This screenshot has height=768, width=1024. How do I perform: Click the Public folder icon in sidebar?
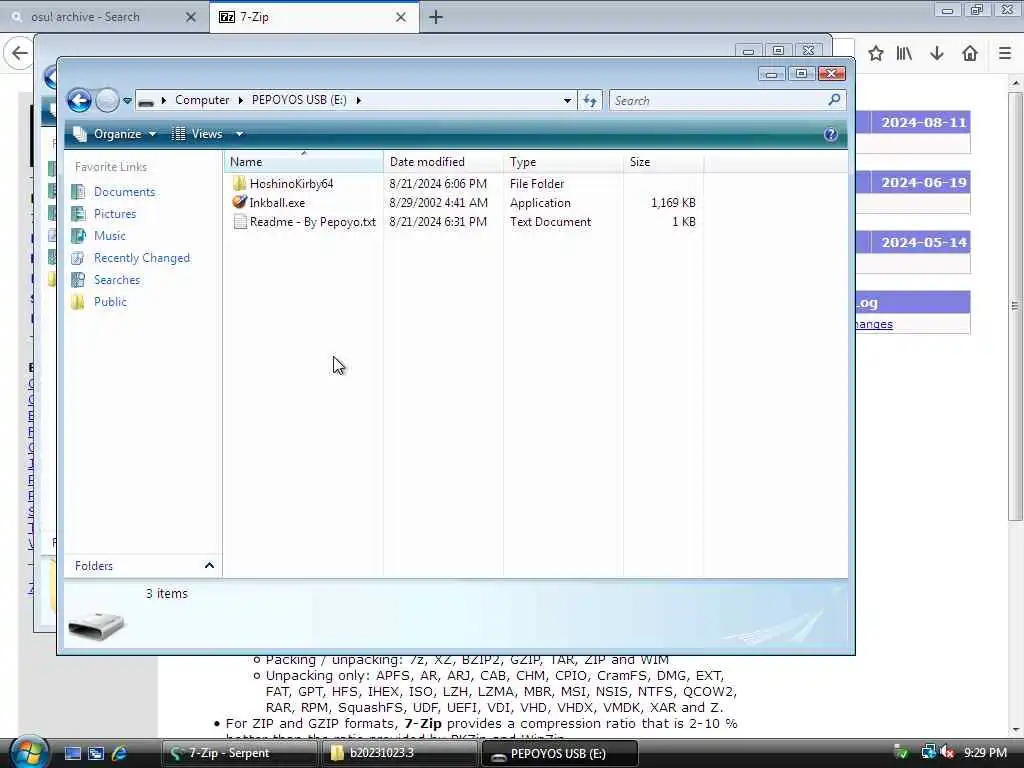pos(78,302)
